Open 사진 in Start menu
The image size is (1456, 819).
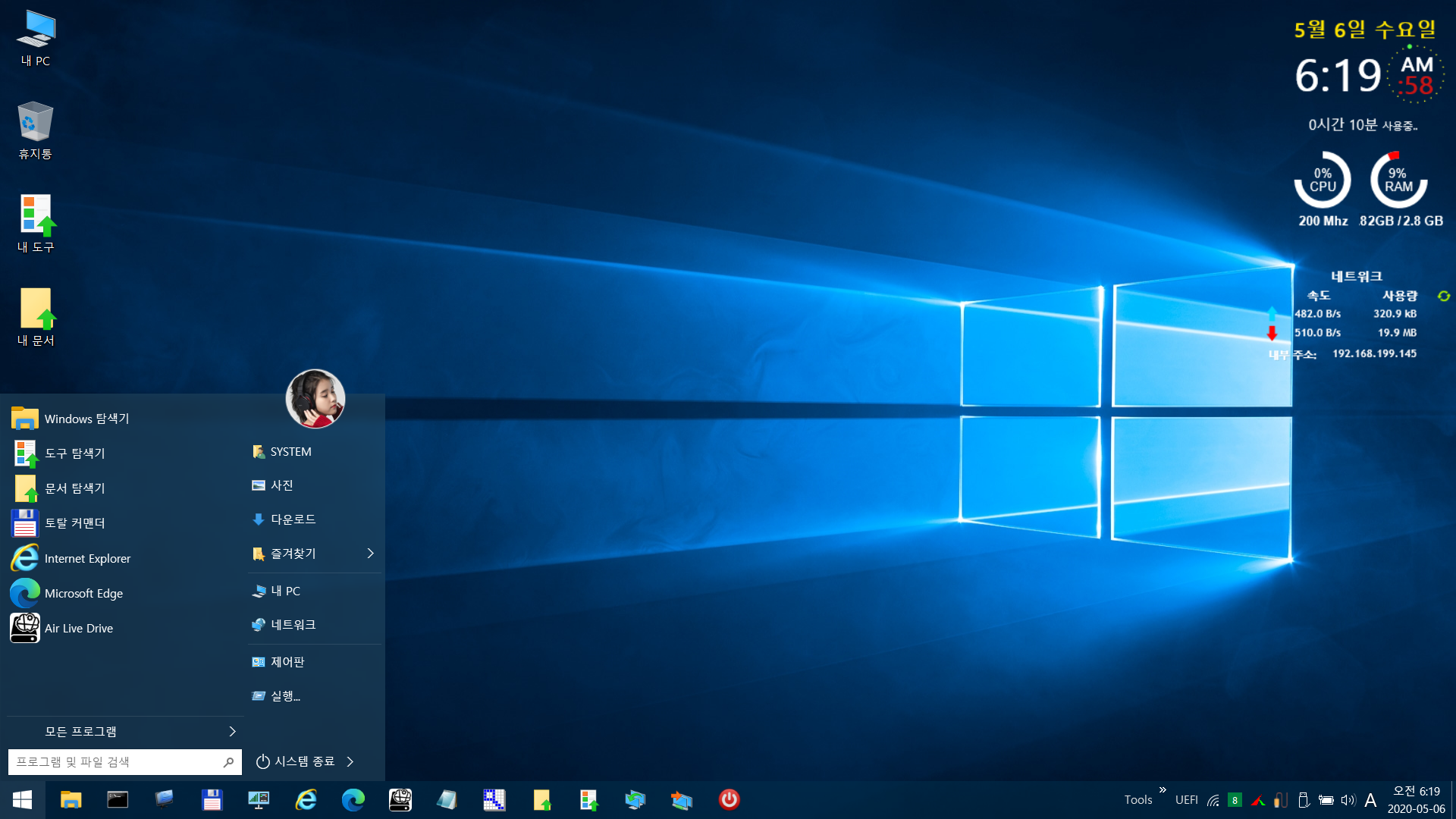[314, 485]
